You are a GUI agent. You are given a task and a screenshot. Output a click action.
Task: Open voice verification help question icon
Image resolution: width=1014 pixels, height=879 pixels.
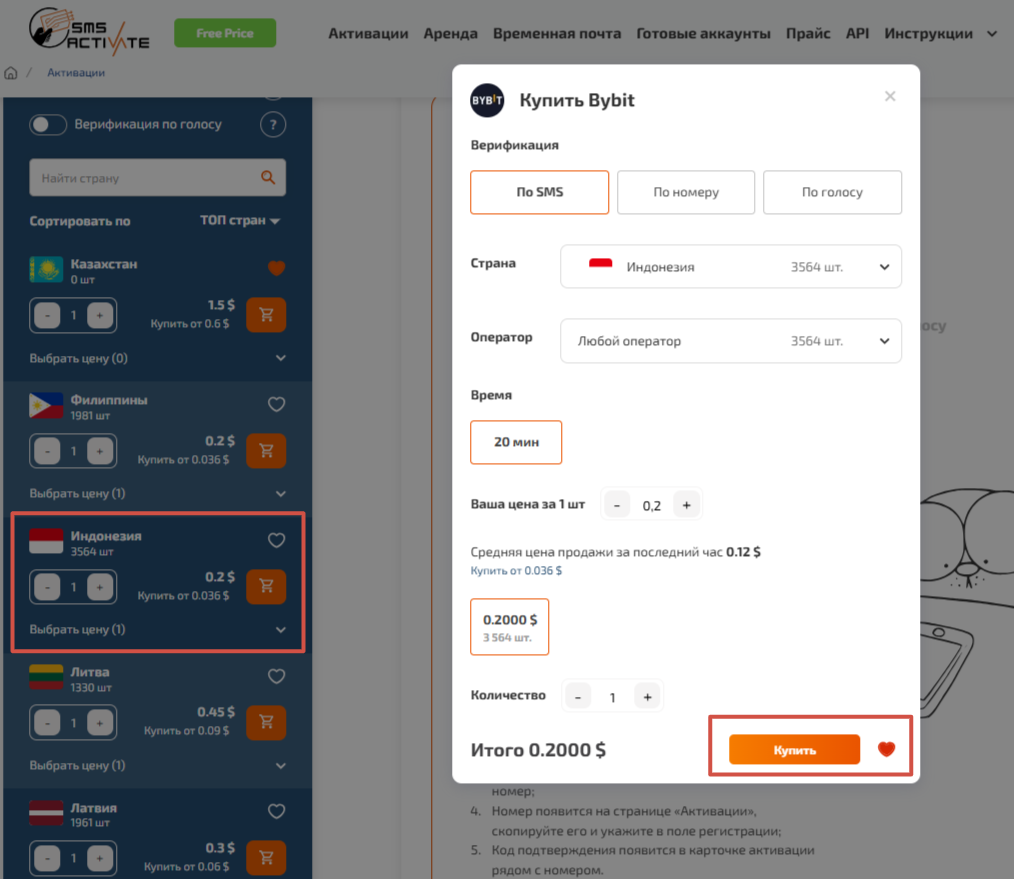point(273,125)
